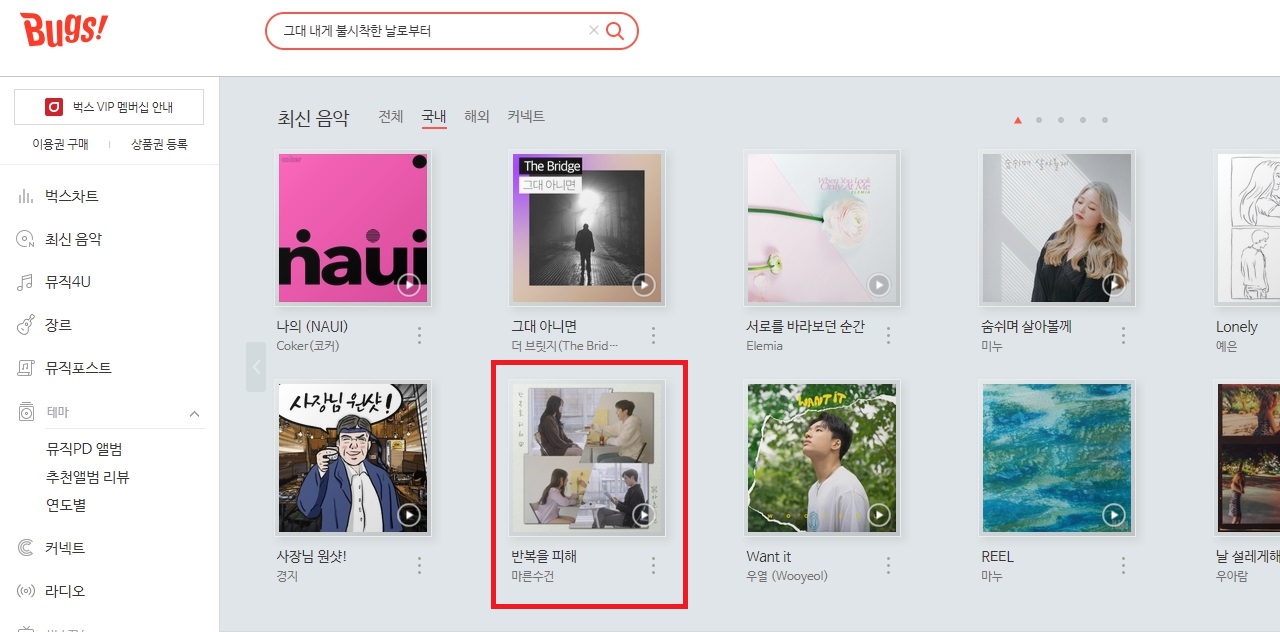Switch to the 해외 tab
This screenshot has height=632, width=1280.
tap(477, 116)
